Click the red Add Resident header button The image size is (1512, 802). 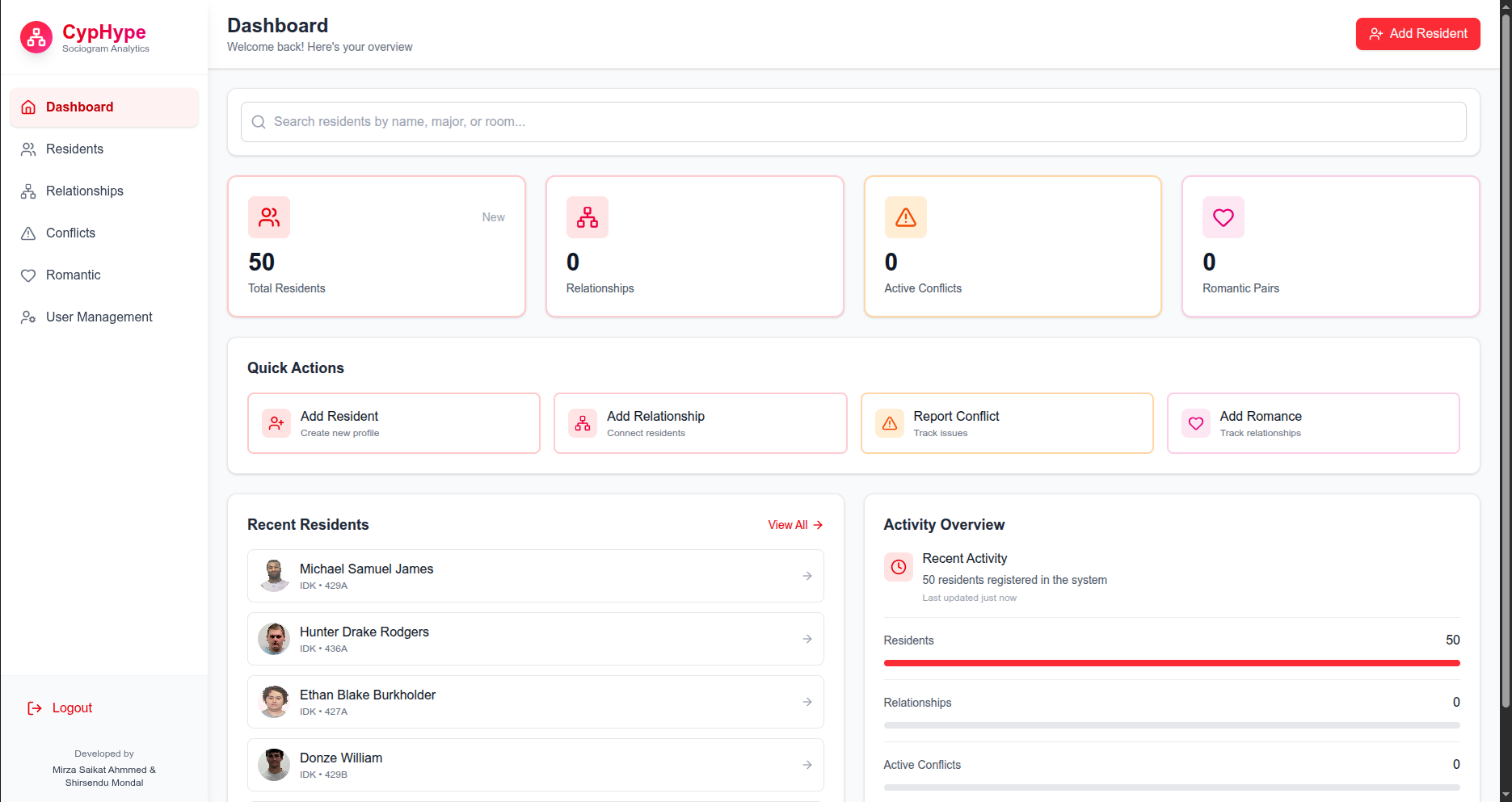coord(1417,34)
